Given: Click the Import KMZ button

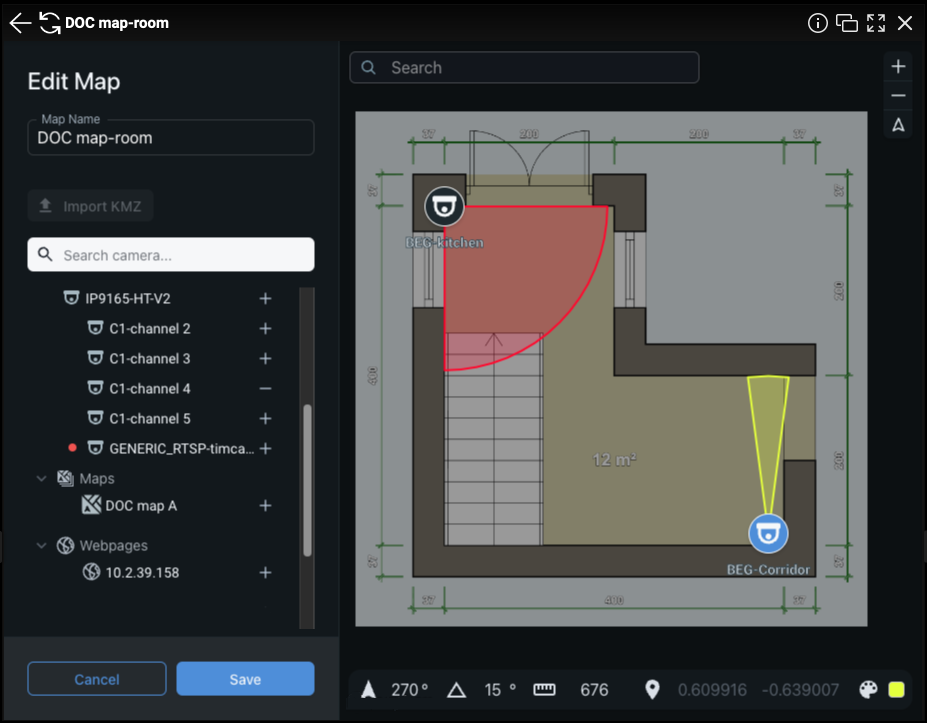Looking at the screenshot, I should pos(90,206).
